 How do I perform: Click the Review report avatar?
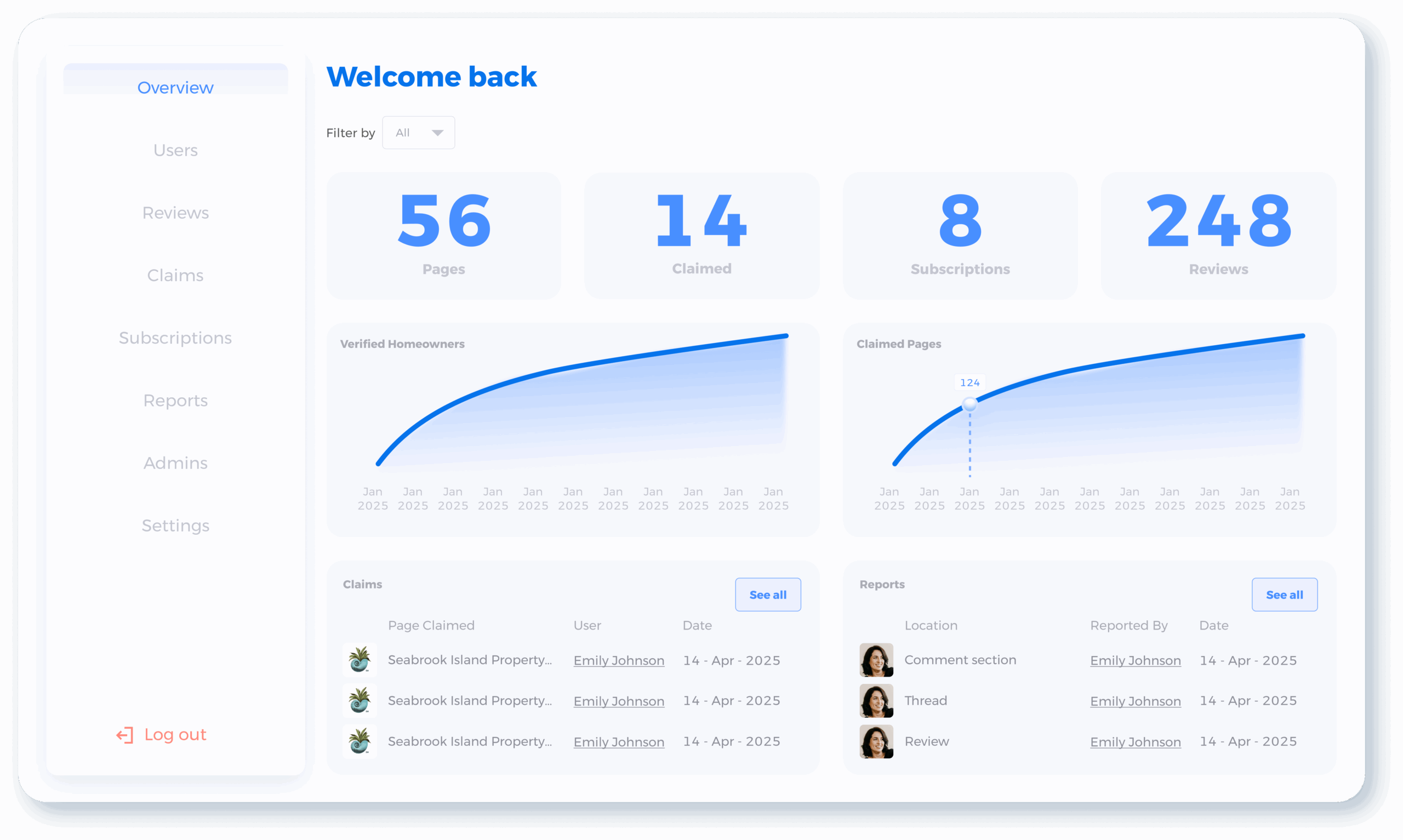click(876, 741)
